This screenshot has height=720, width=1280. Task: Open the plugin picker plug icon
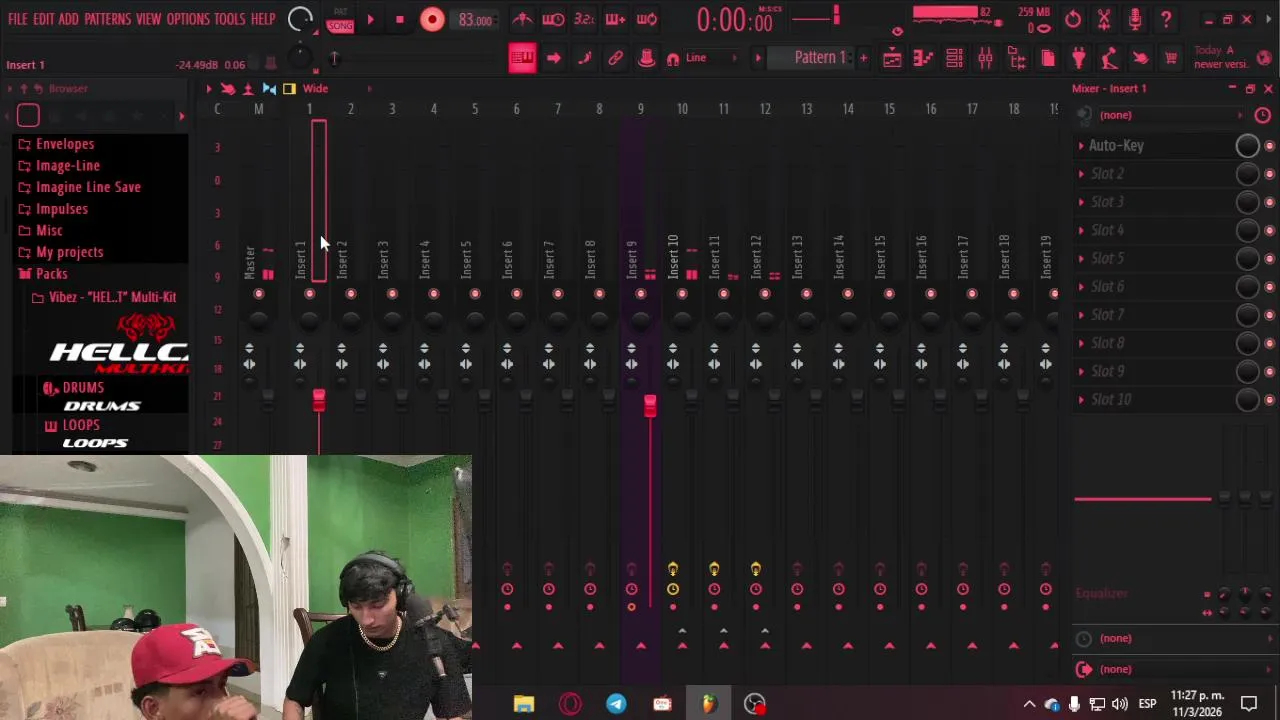(1079, 58)
